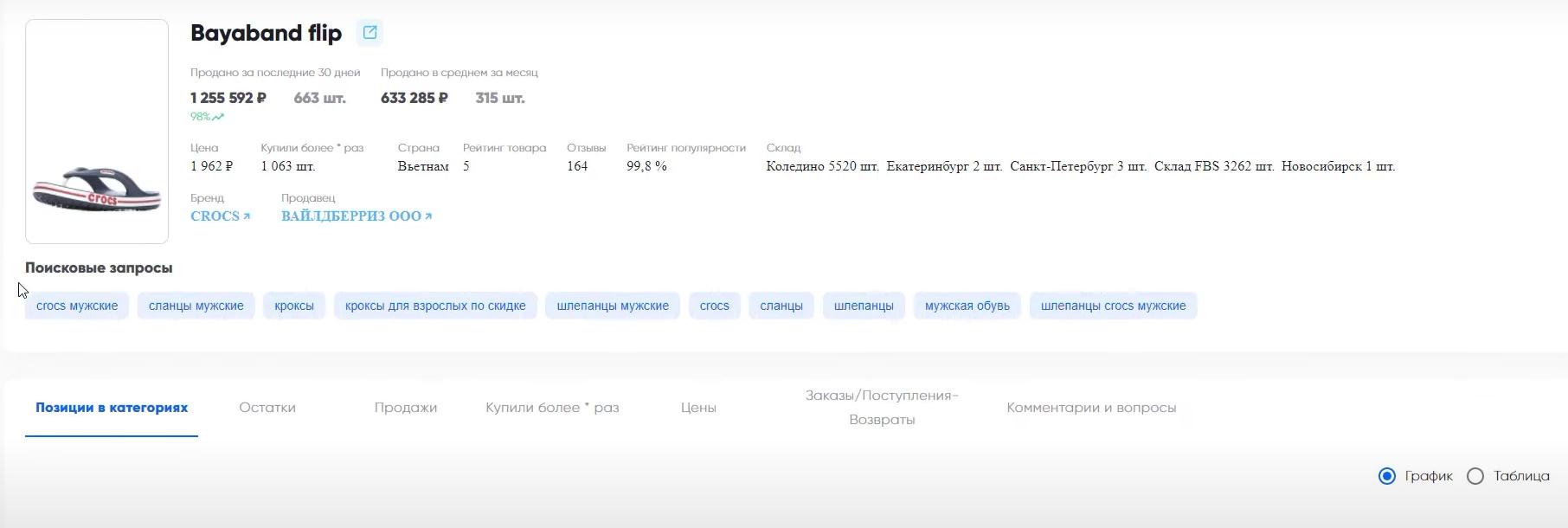Click 'Екатеринбург 2 шт.' stock text
The image size is (1568, 528).
[x=944, y=166]
